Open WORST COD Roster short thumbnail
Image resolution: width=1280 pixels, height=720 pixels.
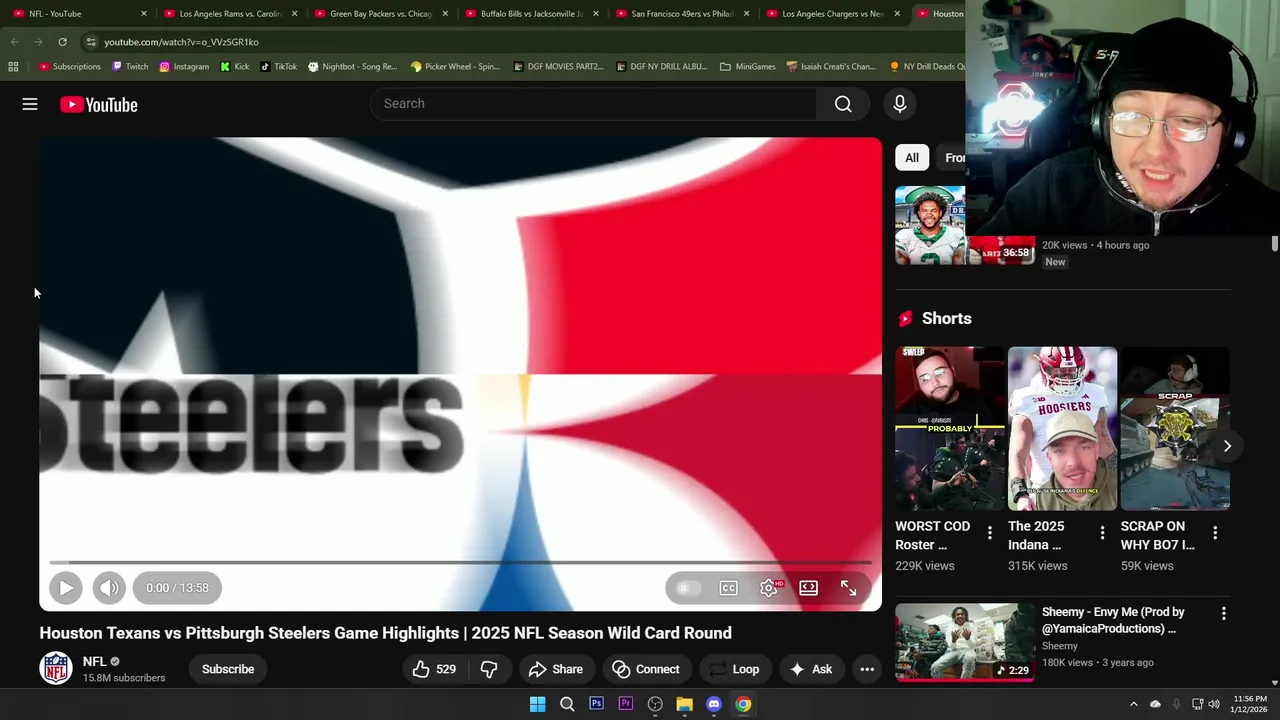coord(950,428)
